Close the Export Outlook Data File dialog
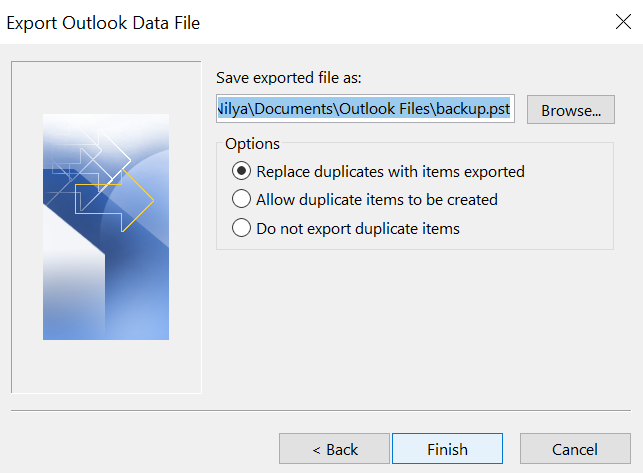The image size is (643, 473). tap(623, 21)
